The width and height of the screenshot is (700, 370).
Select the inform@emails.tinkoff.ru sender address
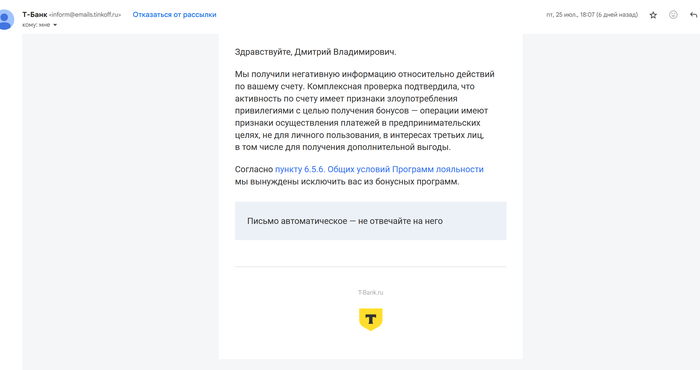click(x=85, y=15)
